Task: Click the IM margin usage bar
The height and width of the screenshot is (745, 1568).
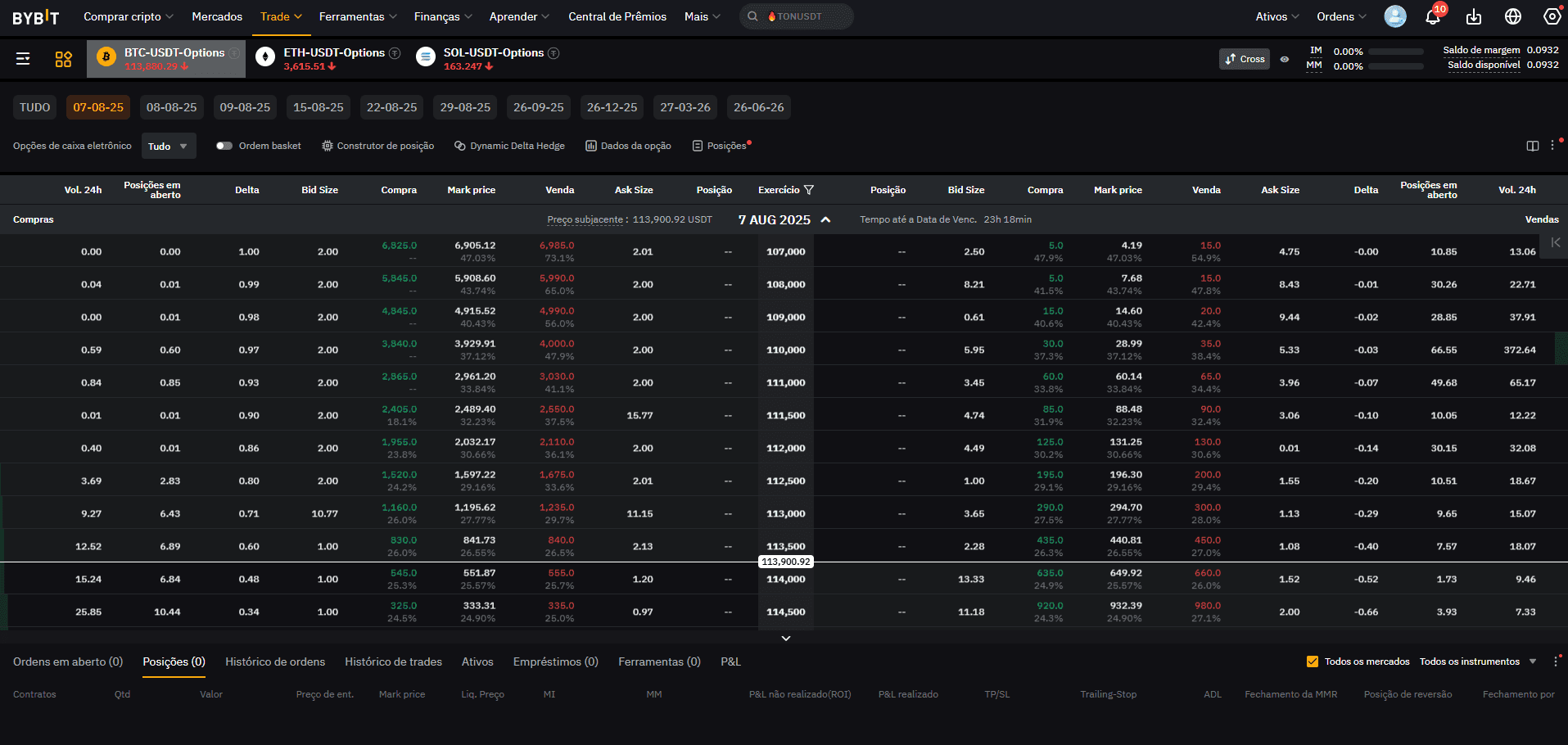Action: [x=1396, y=52]
